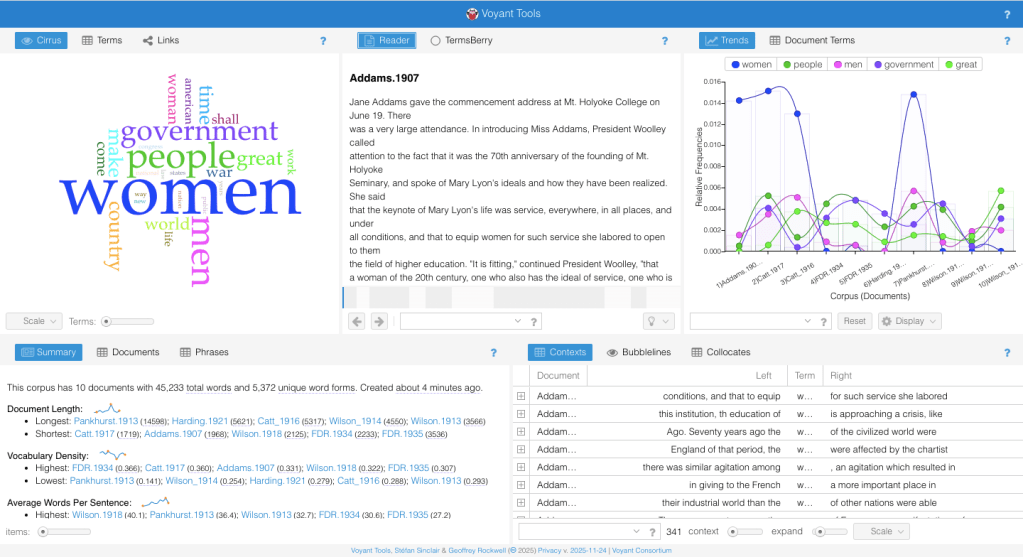The image size is (1023, 557).
Task: Toggle the 'women' series in Trends legend
Action: (x=751, y=64)
